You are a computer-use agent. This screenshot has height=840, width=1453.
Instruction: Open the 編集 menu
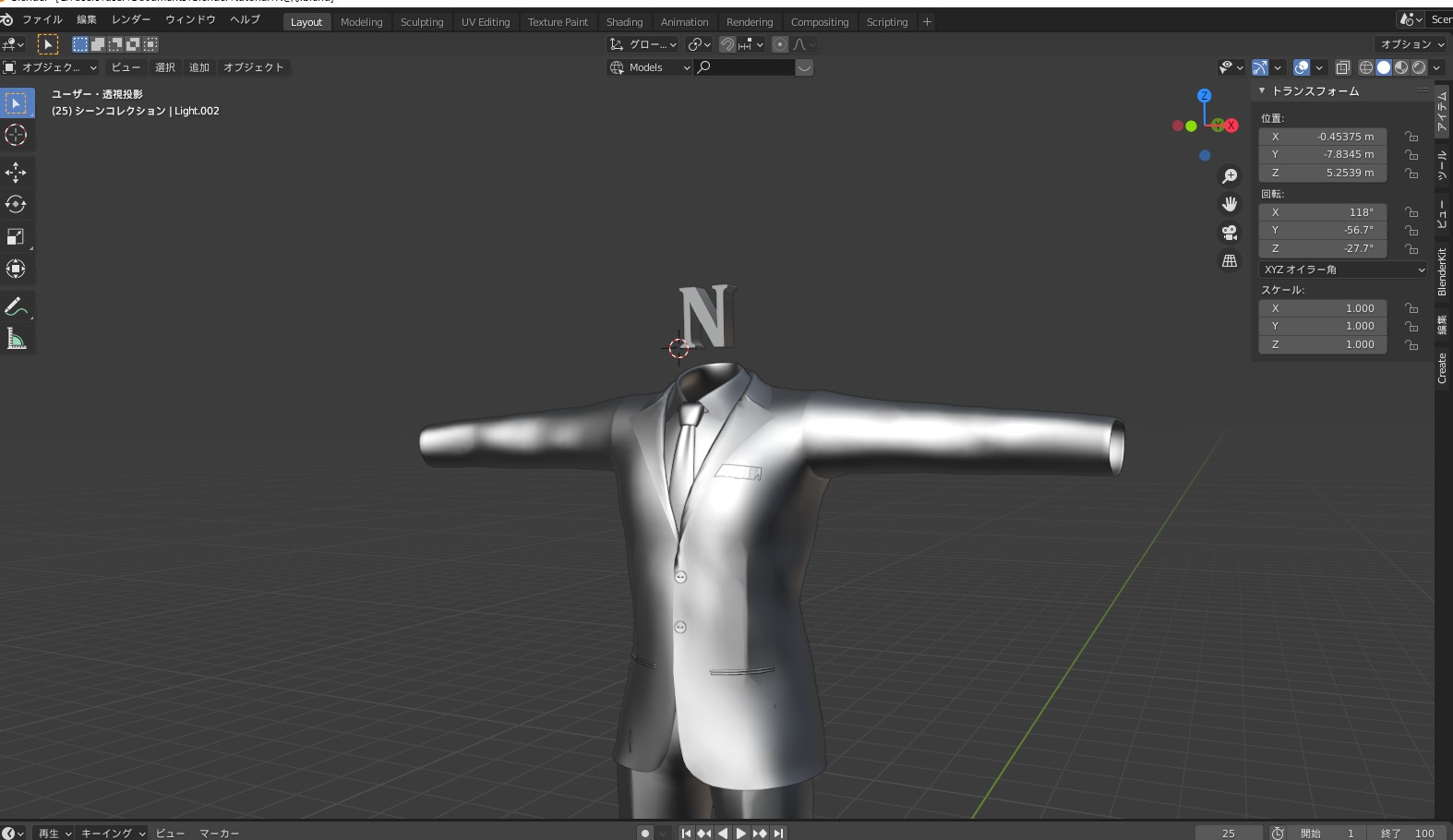coord(87,19)
